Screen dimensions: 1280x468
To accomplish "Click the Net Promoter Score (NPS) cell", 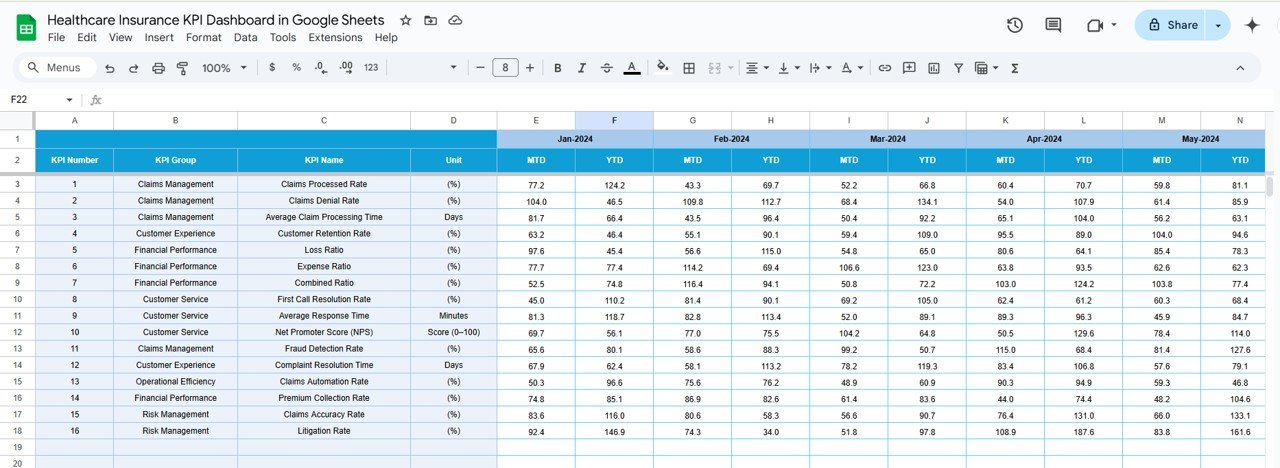I will coord(324,332).
